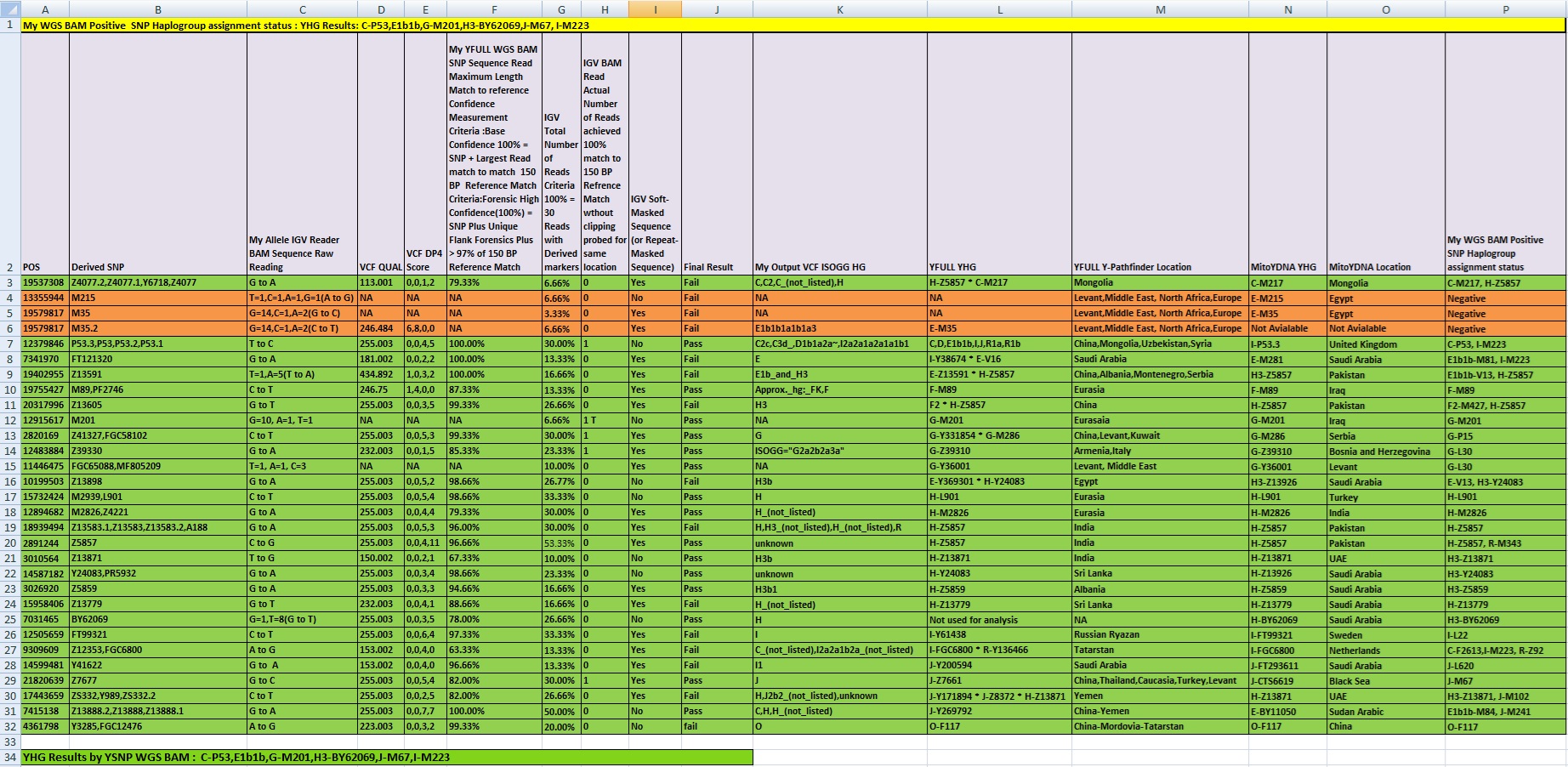Click the cell 'E-Y369301 * H-Y24083'
The height and width of the screenshot is (767, 1568).
[x=999, y=481]
